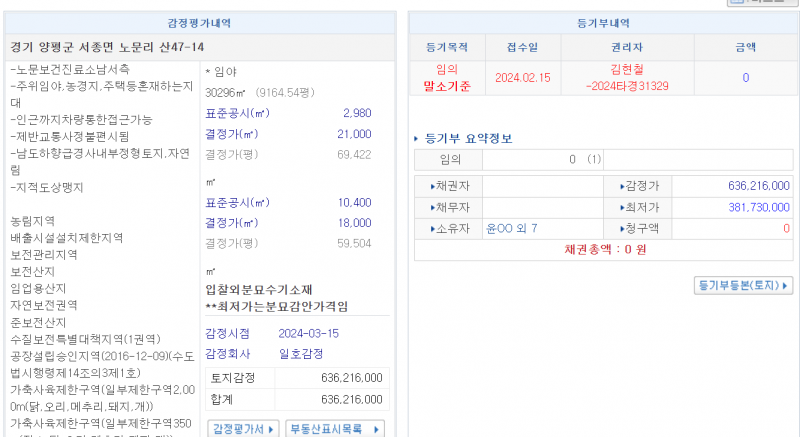Screen dimensions: 800x437
Task: Click the partially visible top-right corner button
Action: 776,3
